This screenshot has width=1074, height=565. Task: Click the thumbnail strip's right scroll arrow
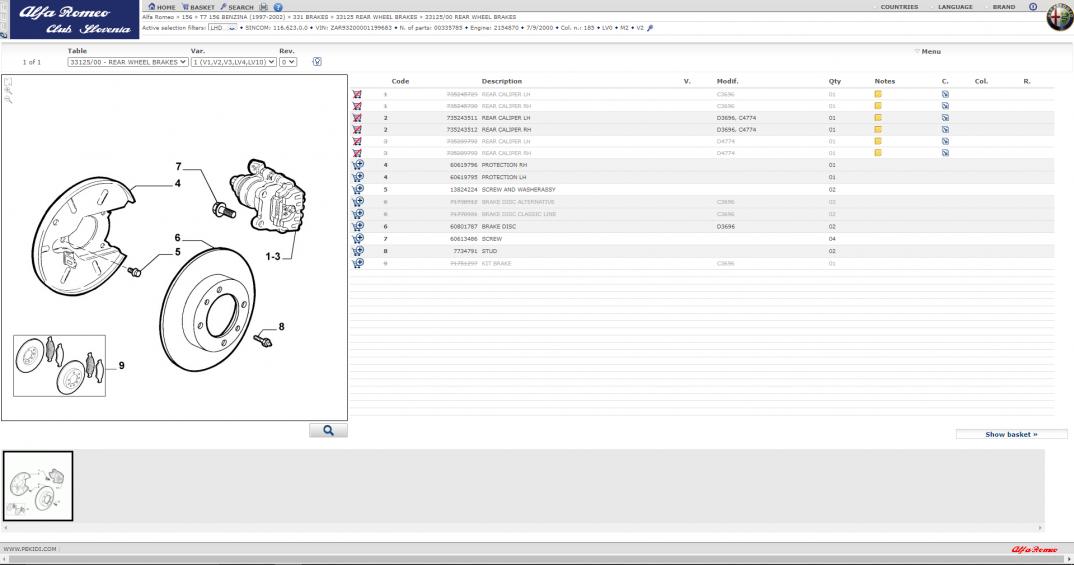pos(1041,528)
